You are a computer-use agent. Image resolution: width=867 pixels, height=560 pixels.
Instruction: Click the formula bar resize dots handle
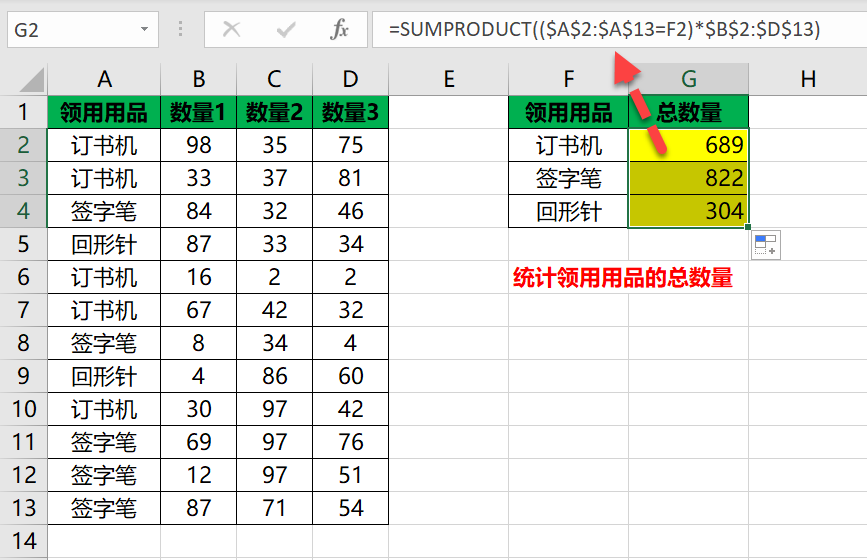coord(180,29)
